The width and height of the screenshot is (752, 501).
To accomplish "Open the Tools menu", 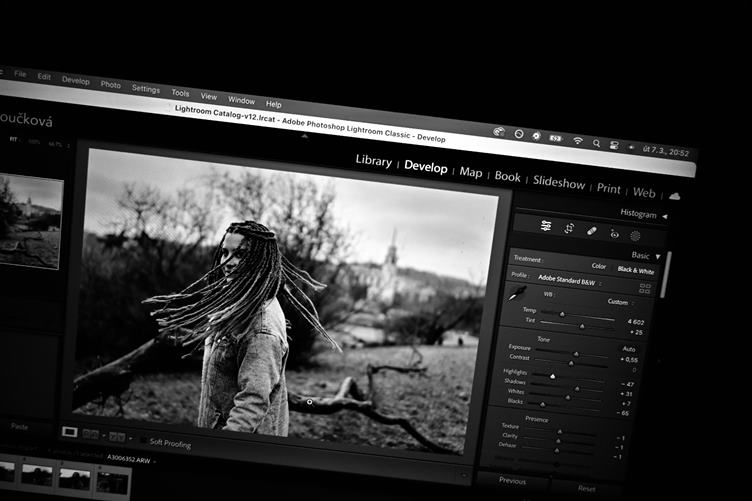I will click(x=180, y=93).
